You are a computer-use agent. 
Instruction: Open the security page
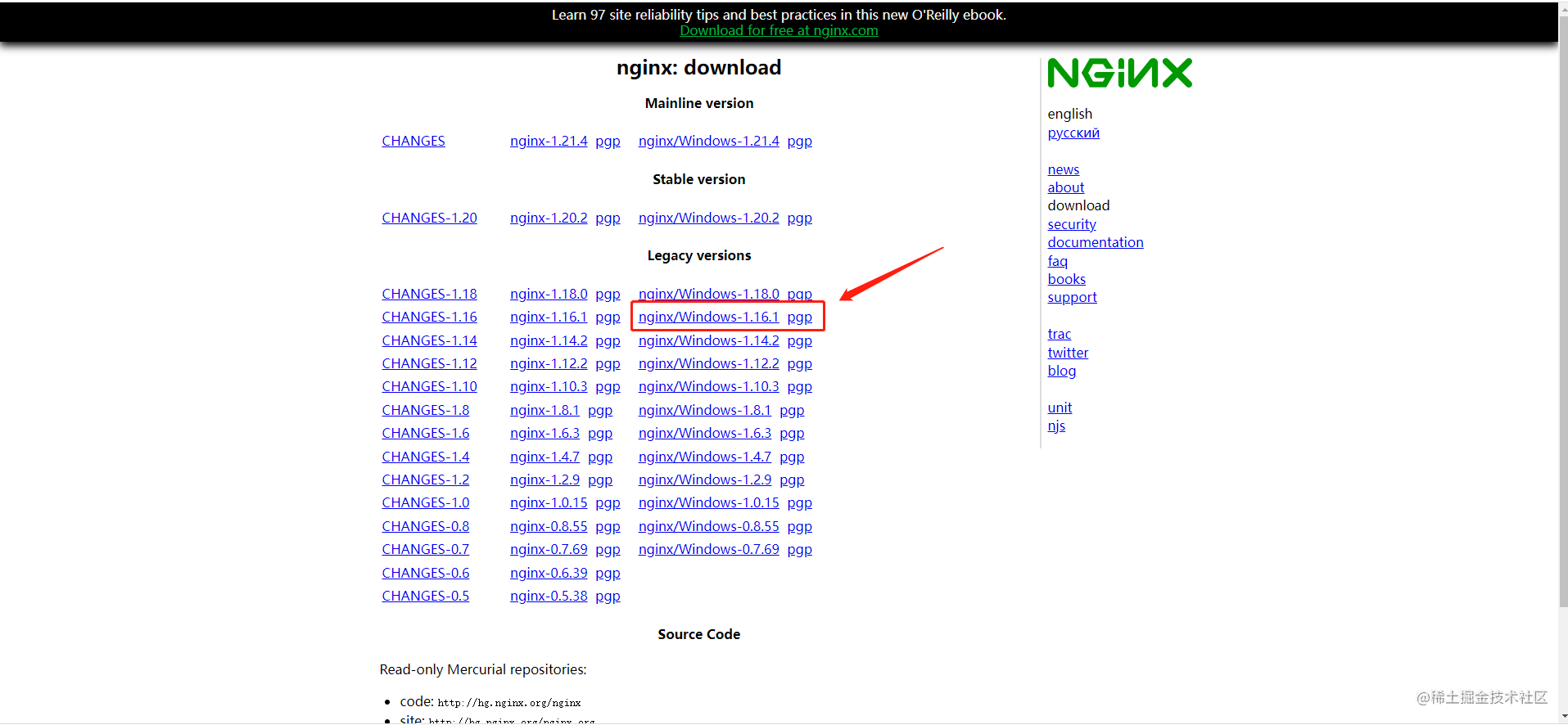pos(1072,224)
